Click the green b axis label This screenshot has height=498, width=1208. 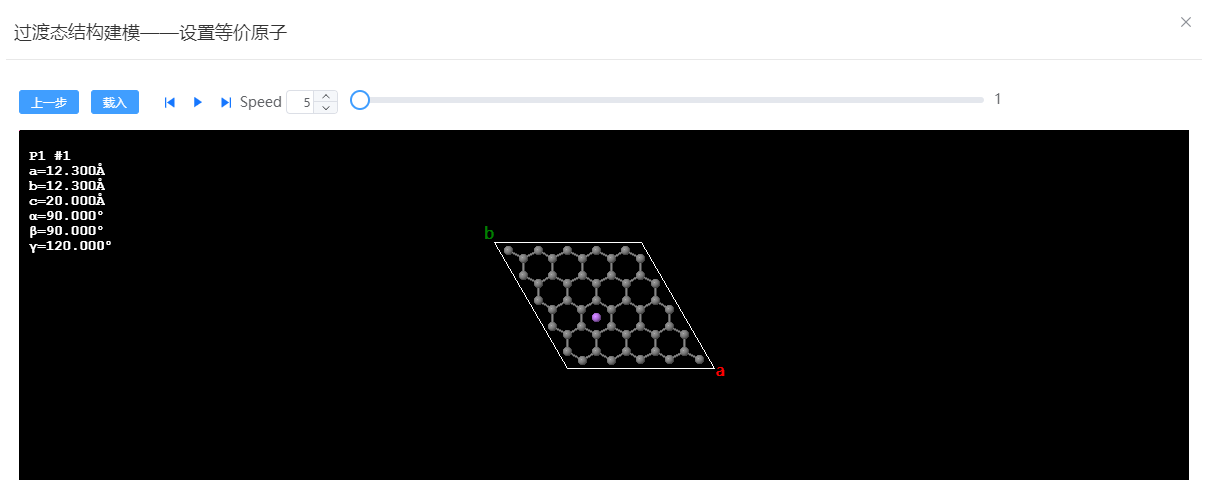click(x=489, y=233)
